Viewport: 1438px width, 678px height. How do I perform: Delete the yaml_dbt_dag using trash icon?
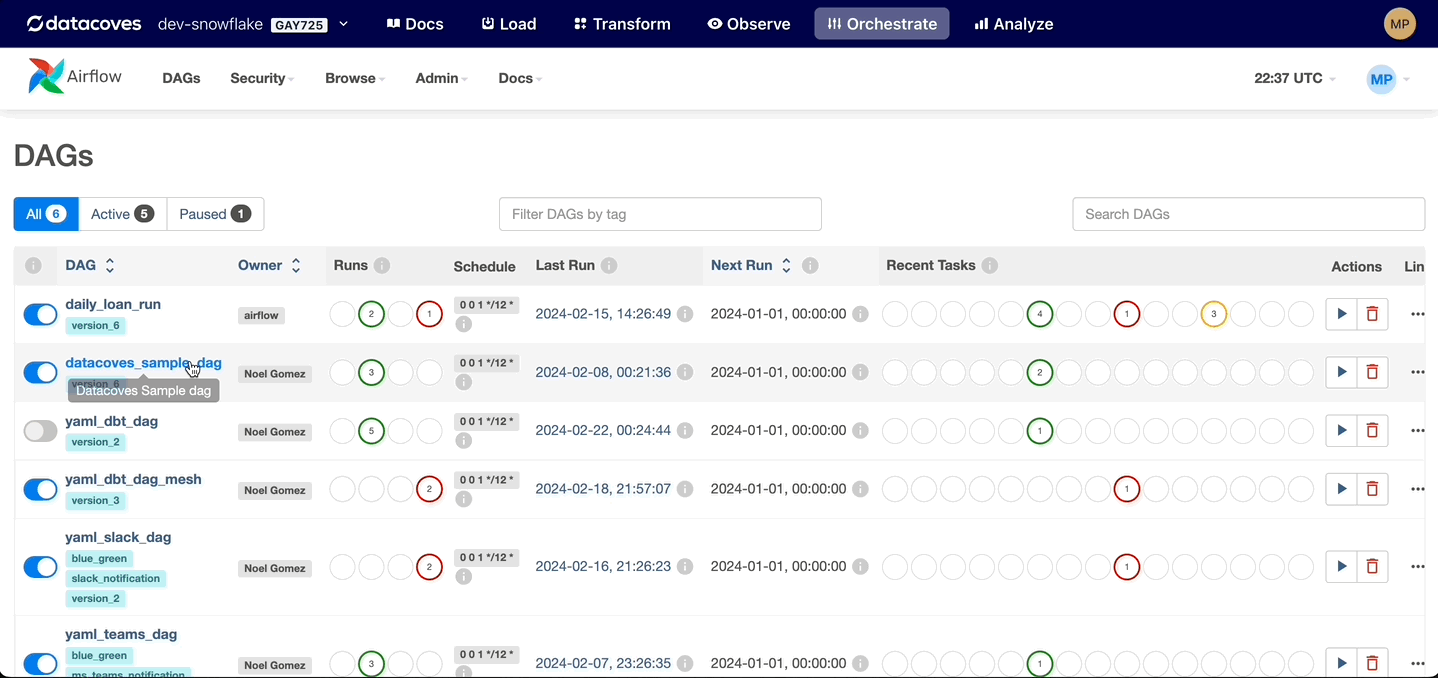pyautogui.click(x=1372, y=431)
